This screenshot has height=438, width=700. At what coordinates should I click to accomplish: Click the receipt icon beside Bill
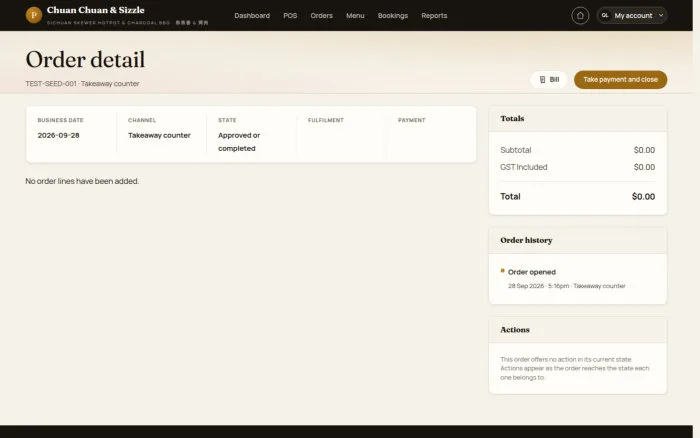click(x=542, y=79)
